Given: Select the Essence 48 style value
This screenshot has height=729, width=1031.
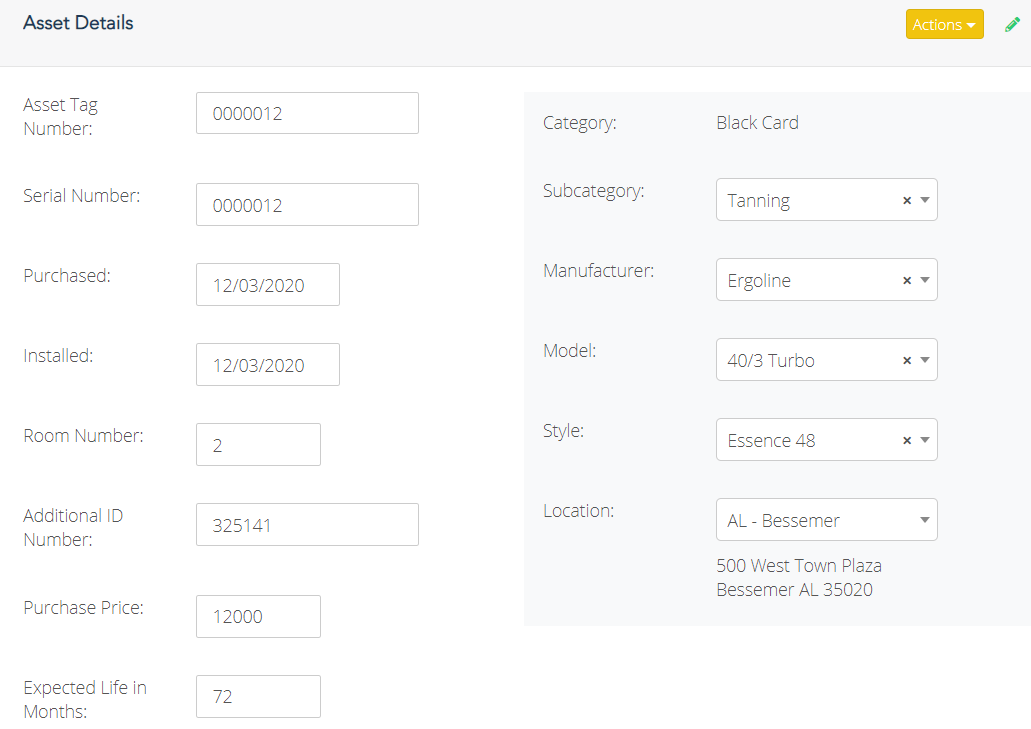Looking at the screenshot, I should [771, 440].
